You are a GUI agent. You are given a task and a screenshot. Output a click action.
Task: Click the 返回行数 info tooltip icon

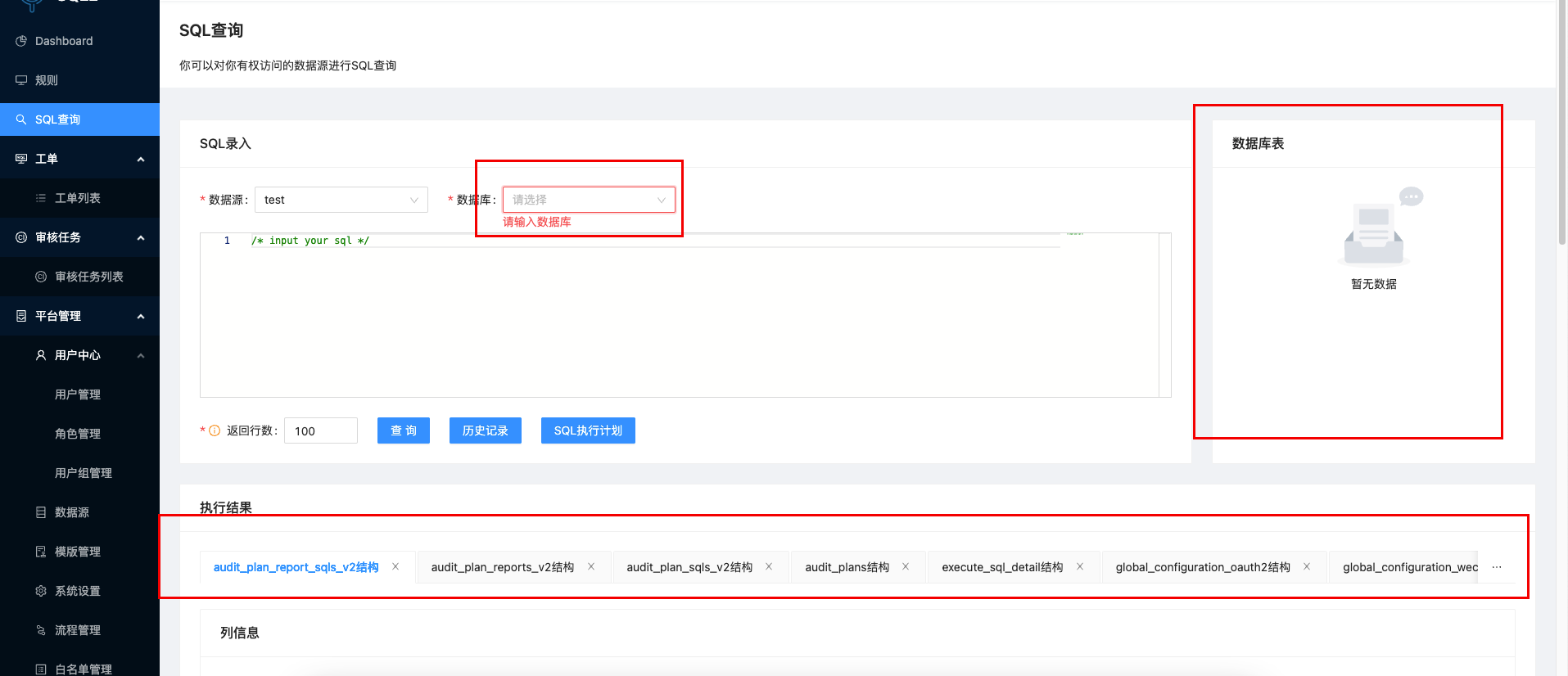click(215, 430)
